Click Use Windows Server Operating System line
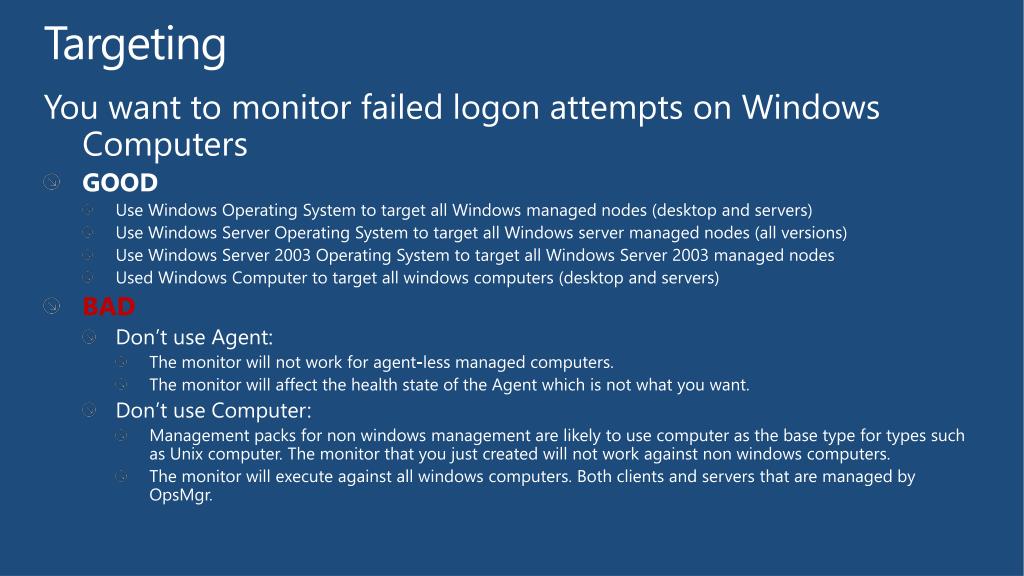 (x=481, y=233)
